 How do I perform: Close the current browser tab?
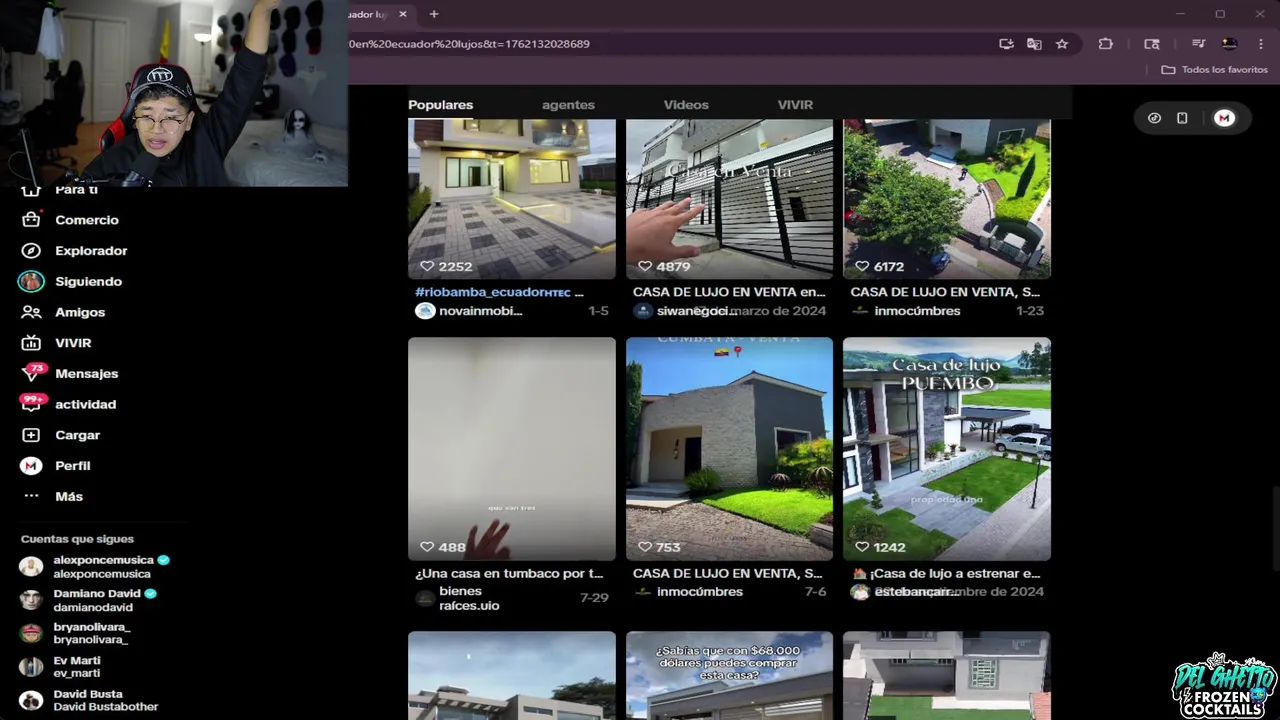pos(403,14)
